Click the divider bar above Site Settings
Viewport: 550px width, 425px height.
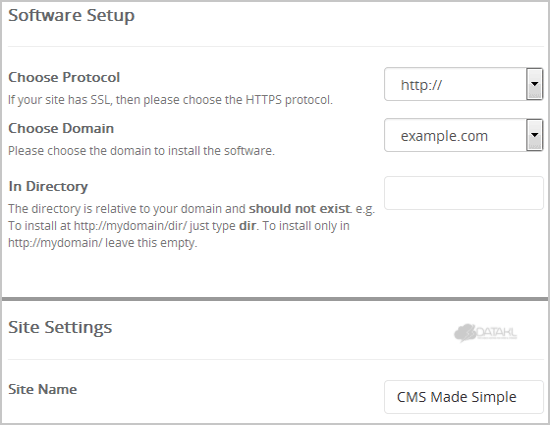pyautogui.click(x=275, y=299)
